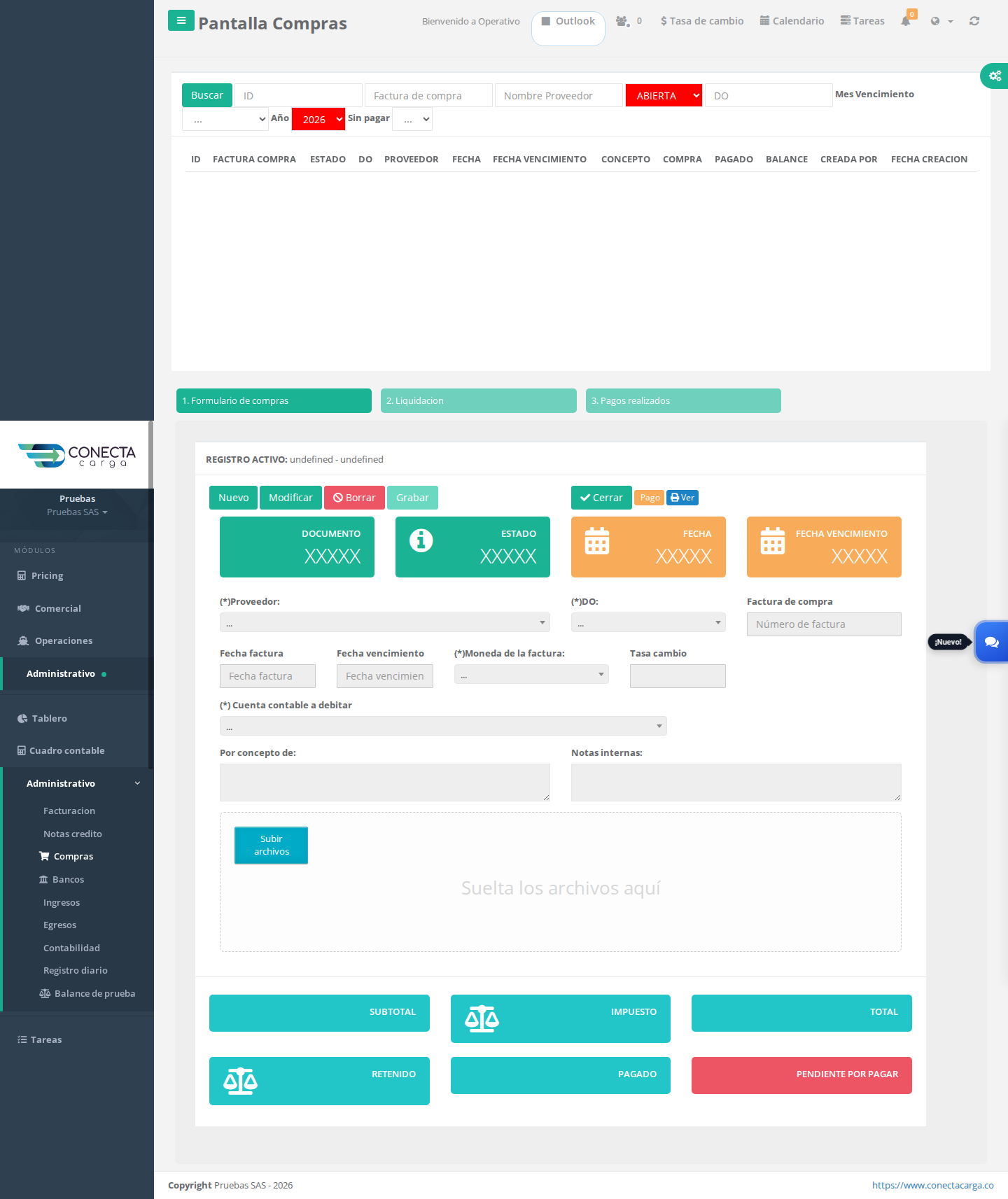Open the settings gears side panel
This screenshot has width=1008, height=1199.
(995, 76)
